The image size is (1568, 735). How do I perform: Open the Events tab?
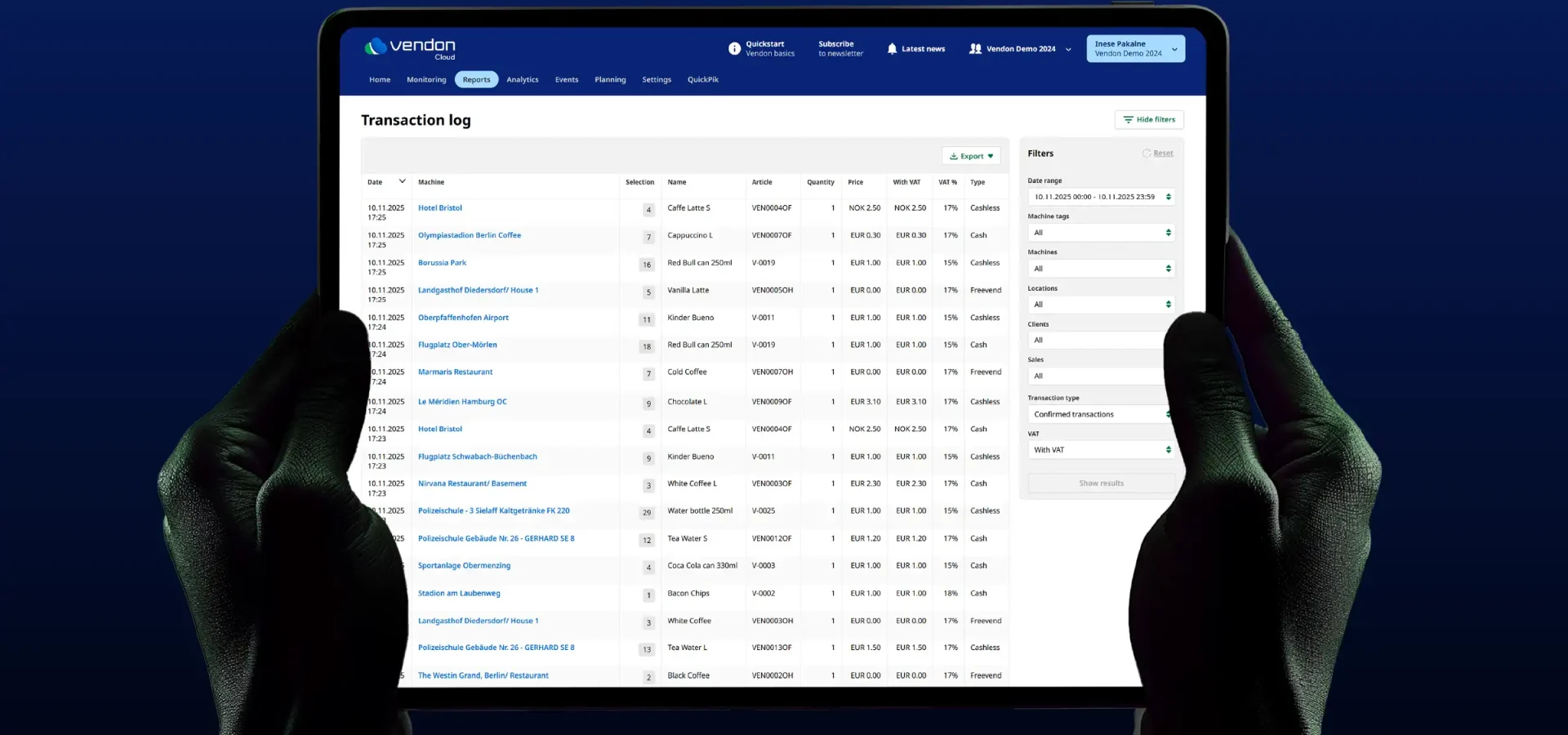567,80
